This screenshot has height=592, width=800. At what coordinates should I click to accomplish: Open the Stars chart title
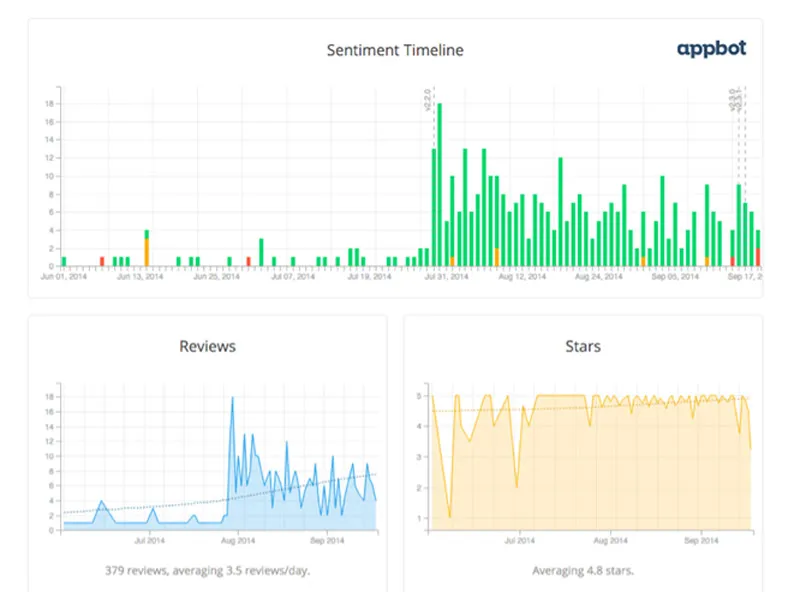(x=583, y=346)
